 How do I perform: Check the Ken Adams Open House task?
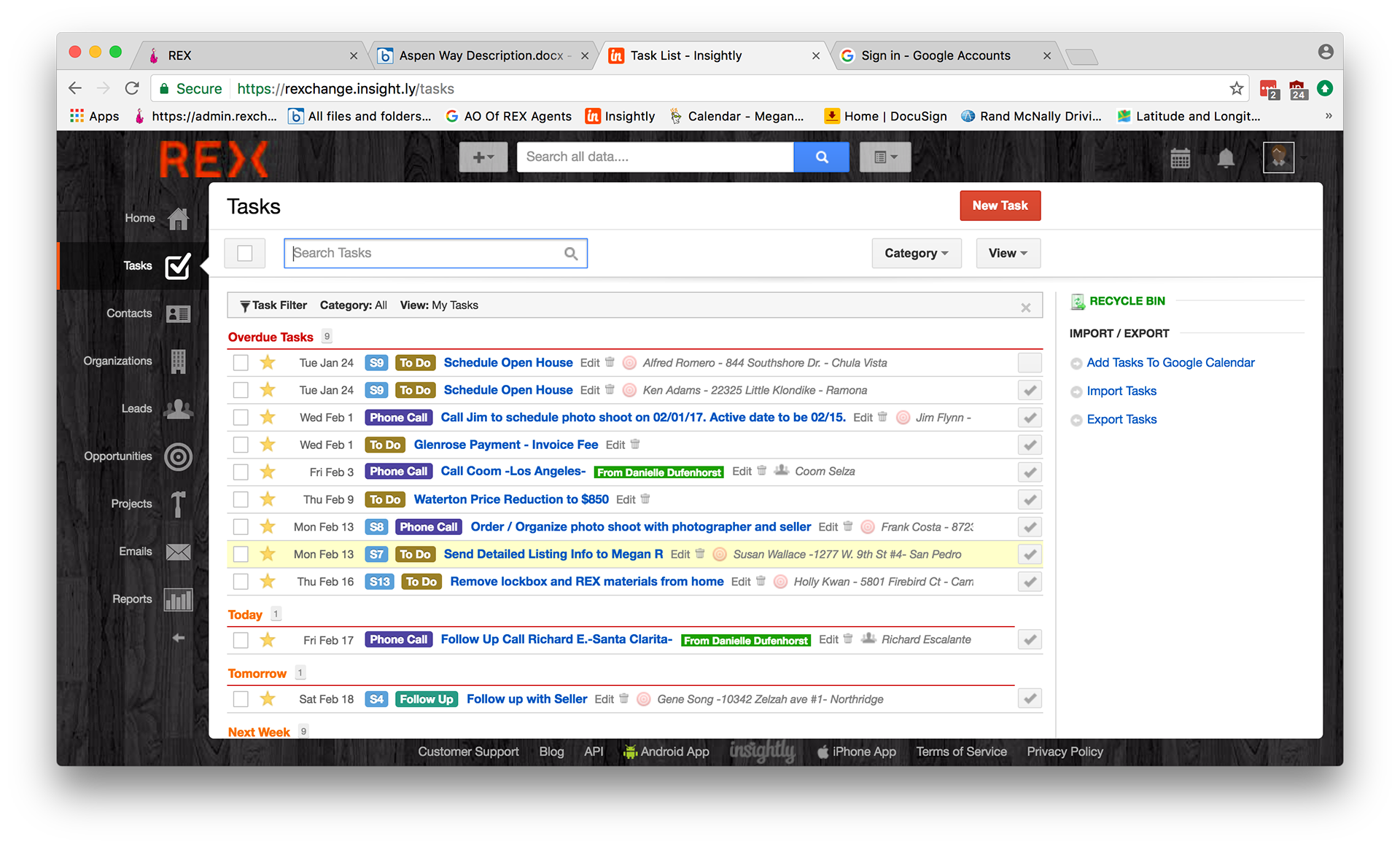pyautogui.click(x=241, y=390)
